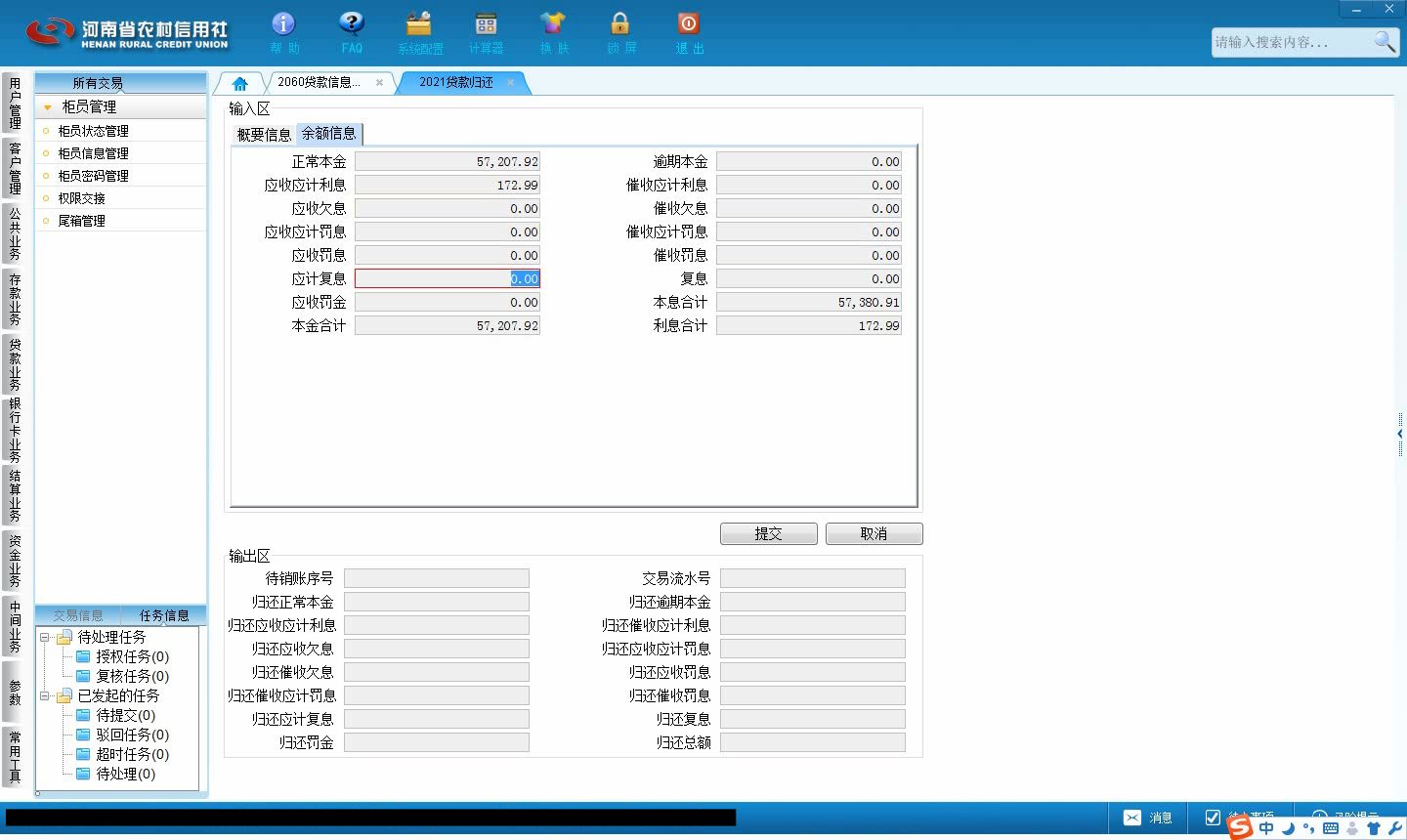Click the IME user account icon
1407x840 pixels.
click(x=1352, y=828)
